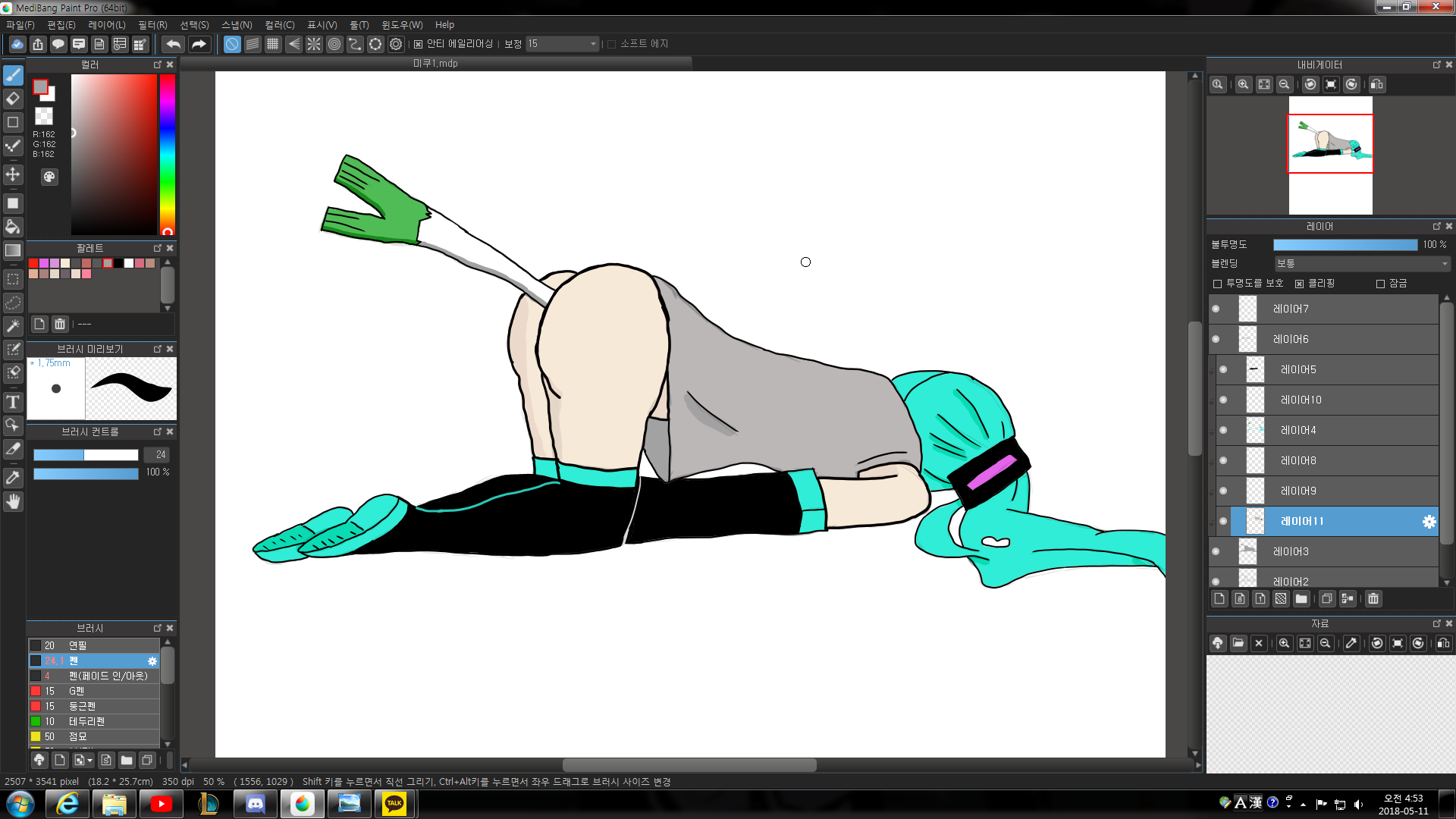Zoom in using Navigator magnifier plus icon

(x=1243, y=84)
